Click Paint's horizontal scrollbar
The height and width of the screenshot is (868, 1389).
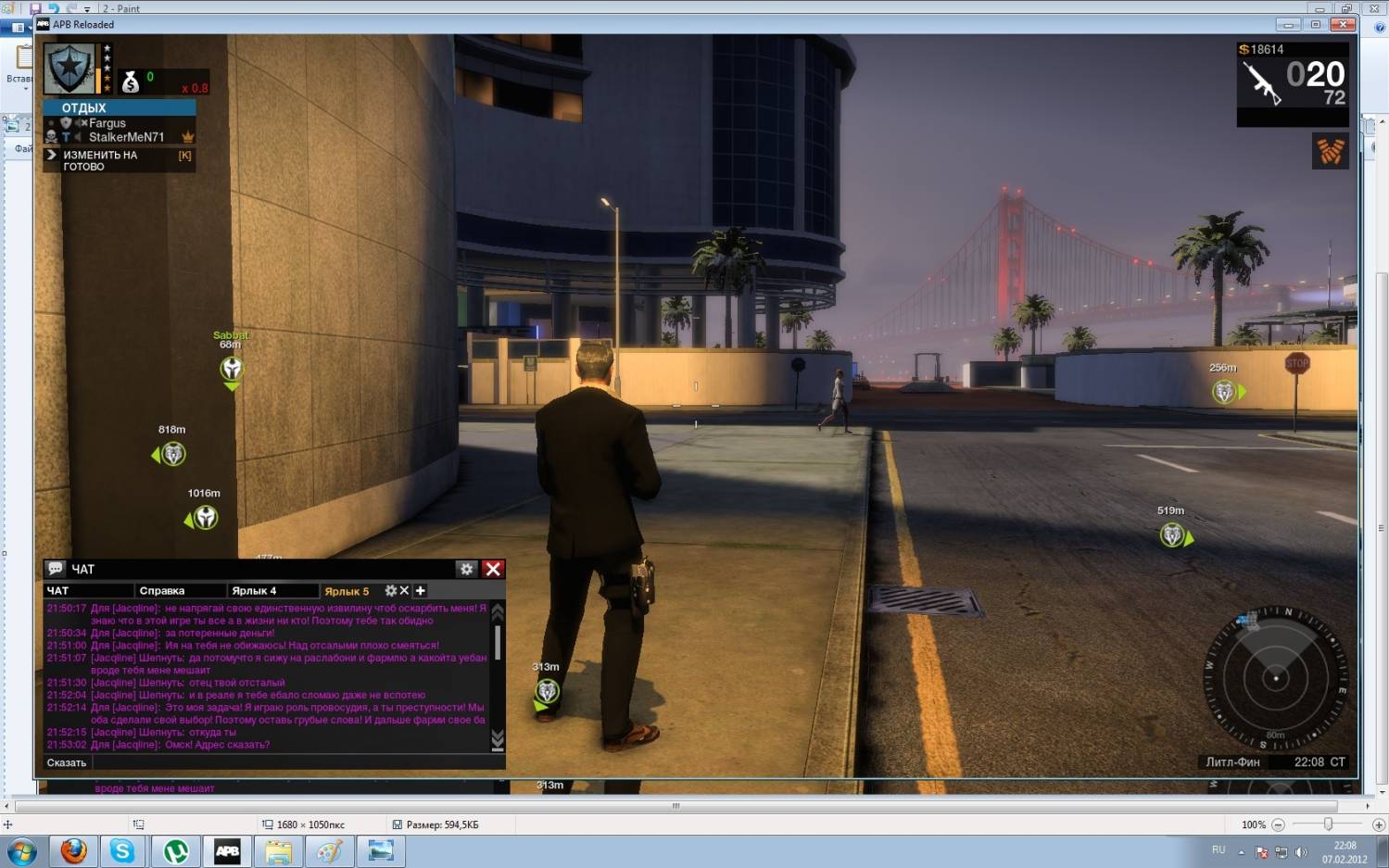click(676, 806)
